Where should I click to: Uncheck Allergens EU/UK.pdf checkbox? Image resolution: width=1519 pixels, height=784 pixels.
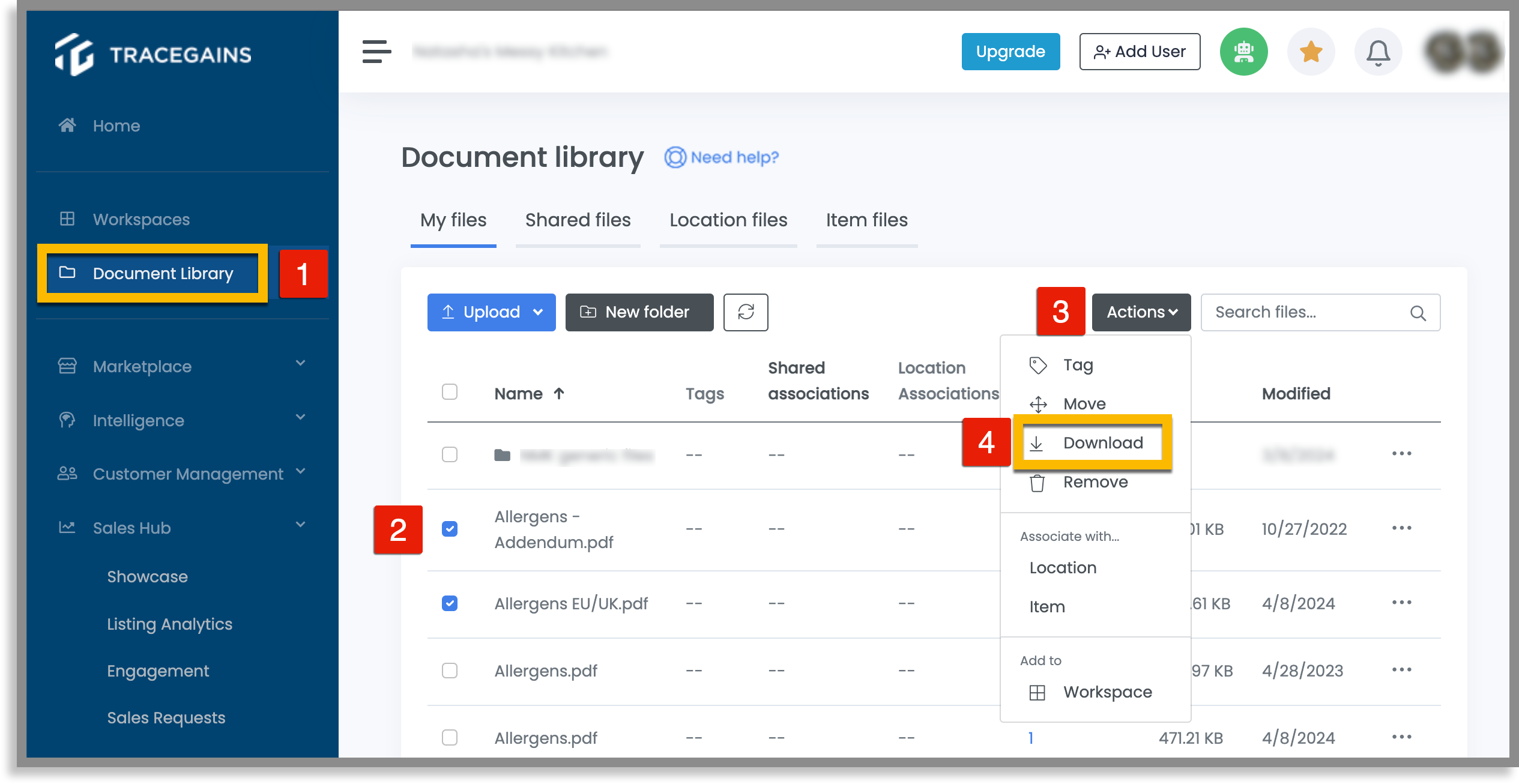pos(450,603)
